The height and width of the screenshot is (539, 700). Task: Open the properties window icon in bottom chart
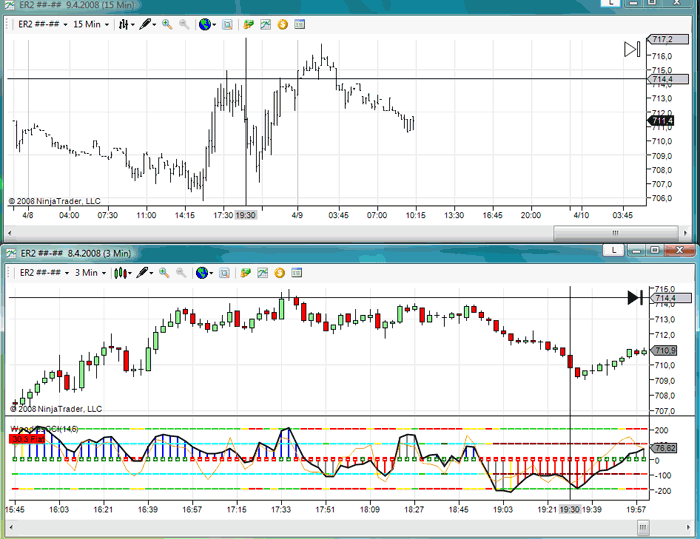coord(297,272)
